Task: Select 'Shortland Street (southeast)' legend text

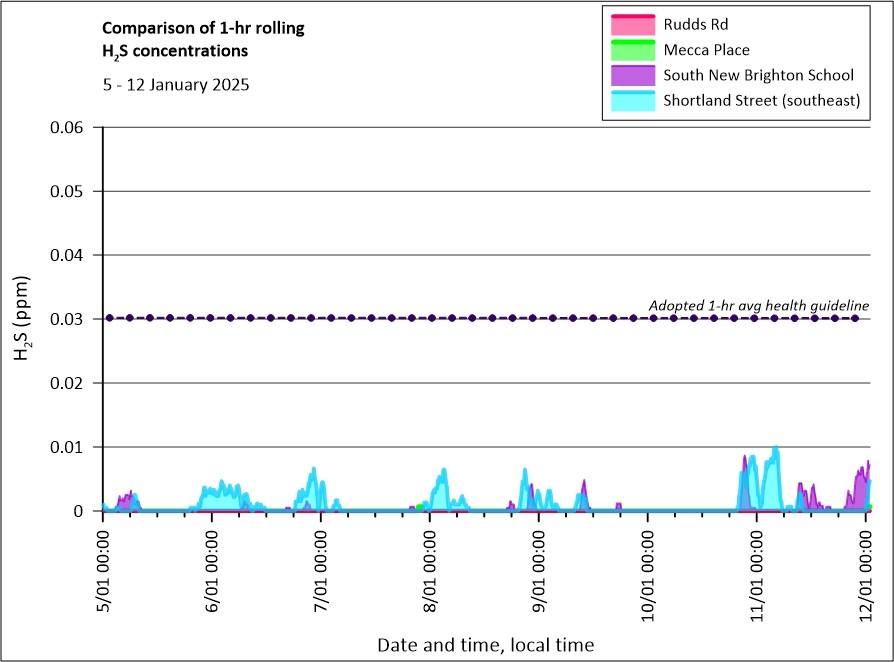Action: [x=762, y=101]
